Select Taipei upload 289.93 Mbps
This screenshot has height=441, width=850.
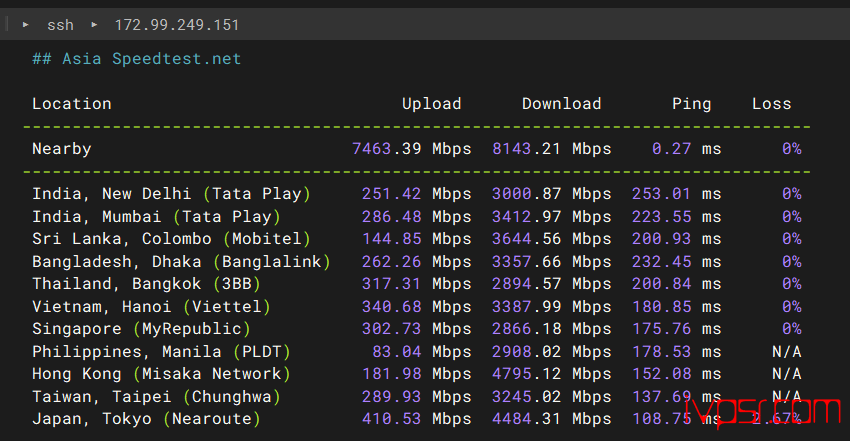[417, 397]
